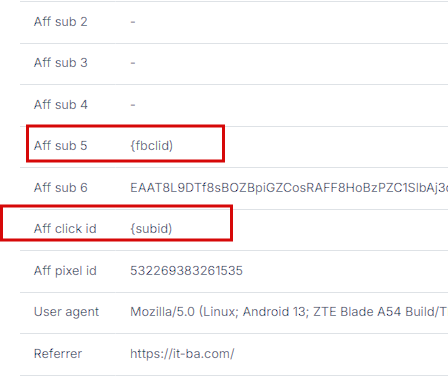The image size is (448, 382).
Task: Select the Mozilla/5.0 user agent string
Action: [x=289, y=312]
